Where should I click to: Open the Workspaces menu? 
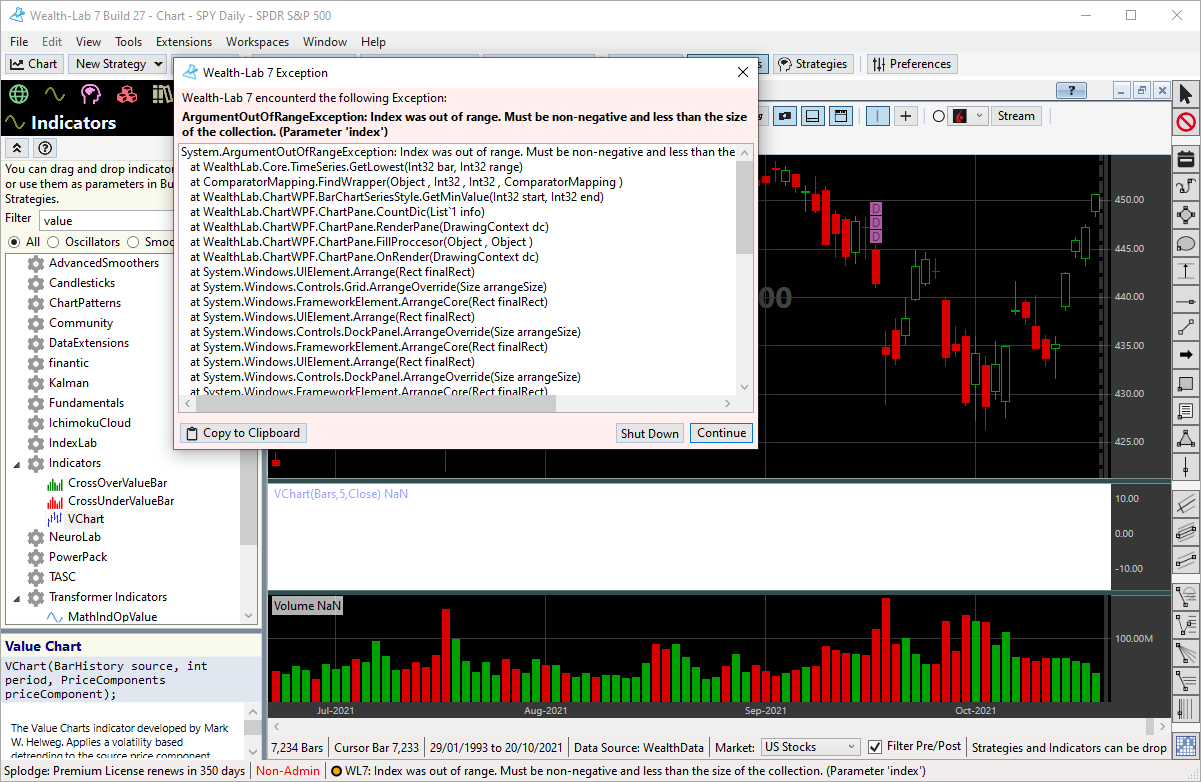click(x=257, y=42)
